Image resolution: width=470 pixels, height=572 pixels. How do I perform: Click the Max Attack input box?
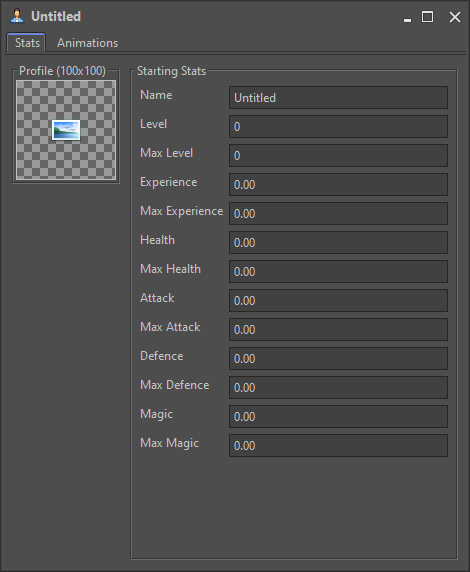click(338, 329)
